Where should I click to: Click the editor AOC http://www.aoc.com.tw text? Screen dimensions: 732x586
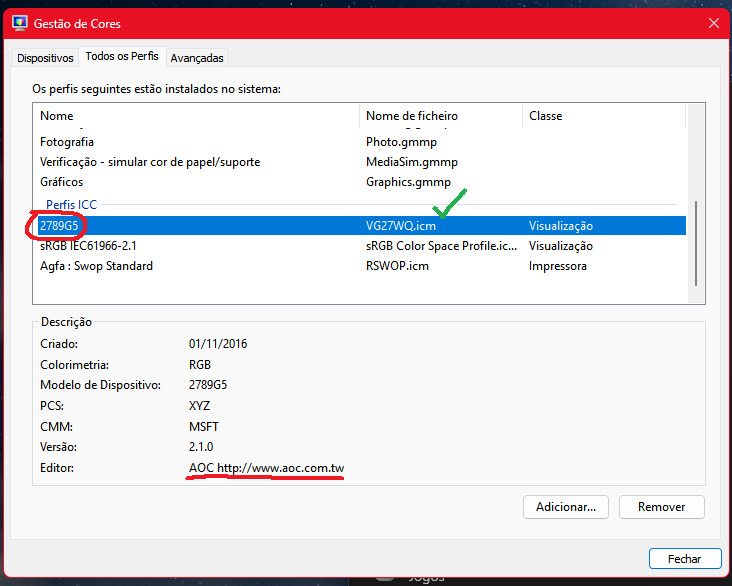[x=267, y=468]
